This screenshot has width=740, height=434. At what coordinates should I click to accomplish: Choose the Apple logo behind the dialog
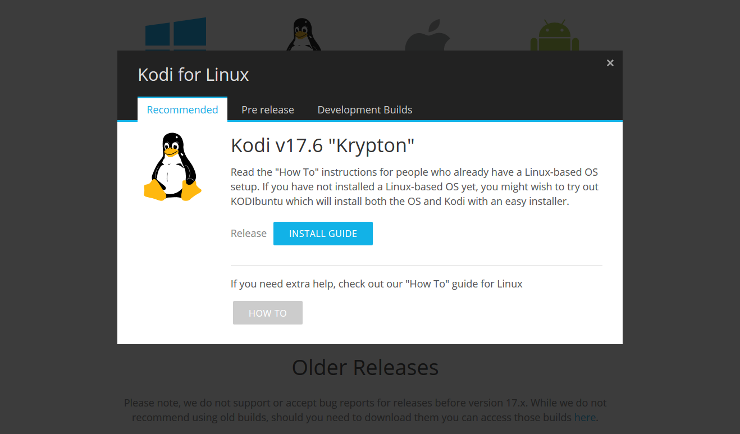[427, 35]
